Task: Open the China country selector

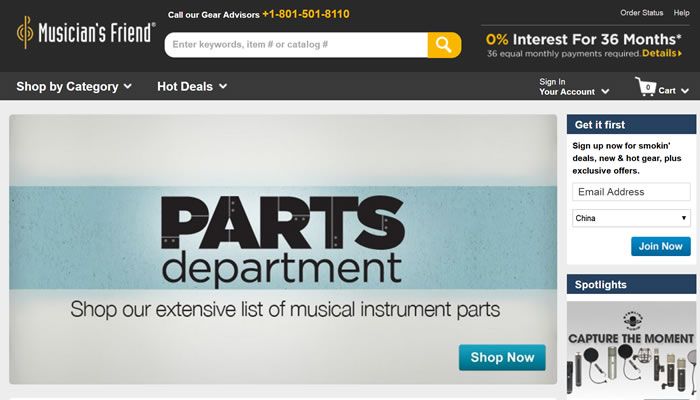Action: pos(631,218)
